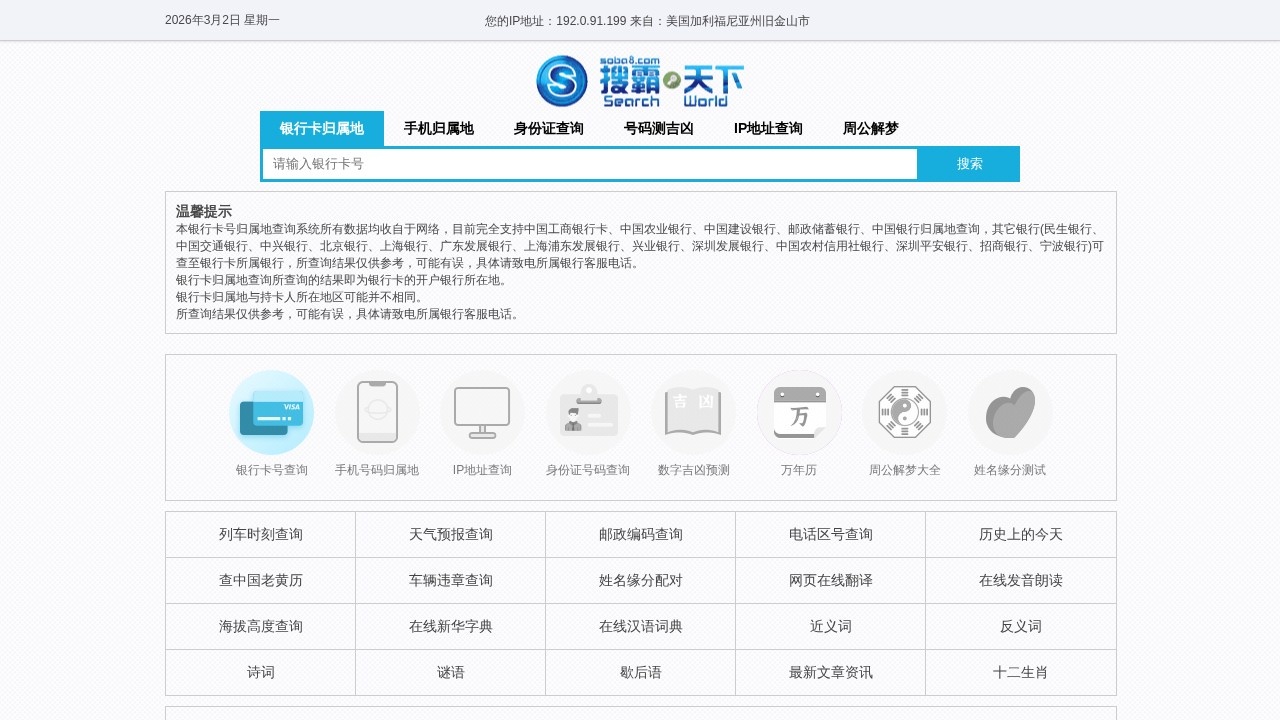Click the 在线新华字典 dictionary link
1280x720 pixels.
pyautogui.click(x=449, y=626)
